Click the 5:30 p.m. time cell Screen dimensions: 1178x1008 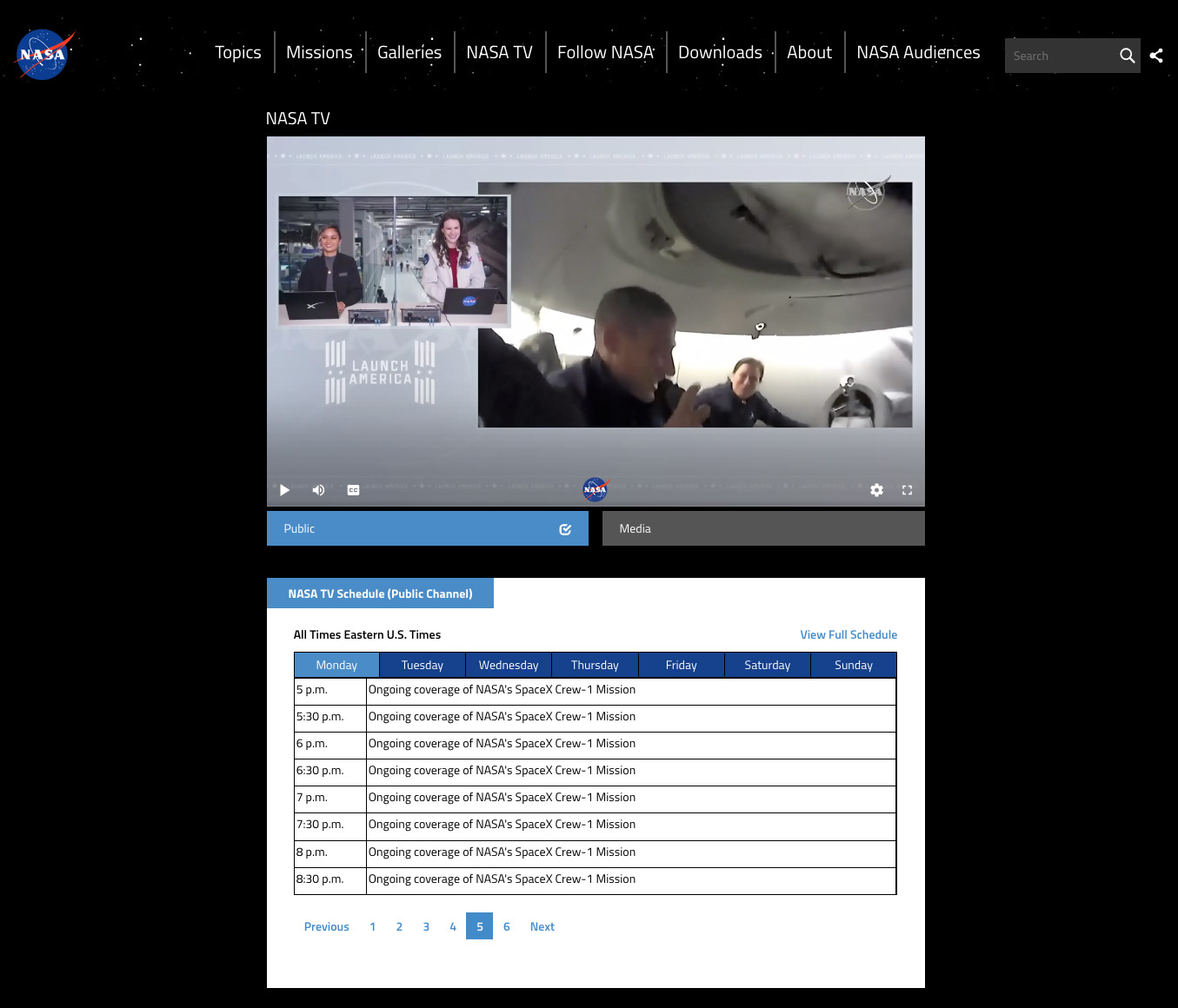click(330, 717)
